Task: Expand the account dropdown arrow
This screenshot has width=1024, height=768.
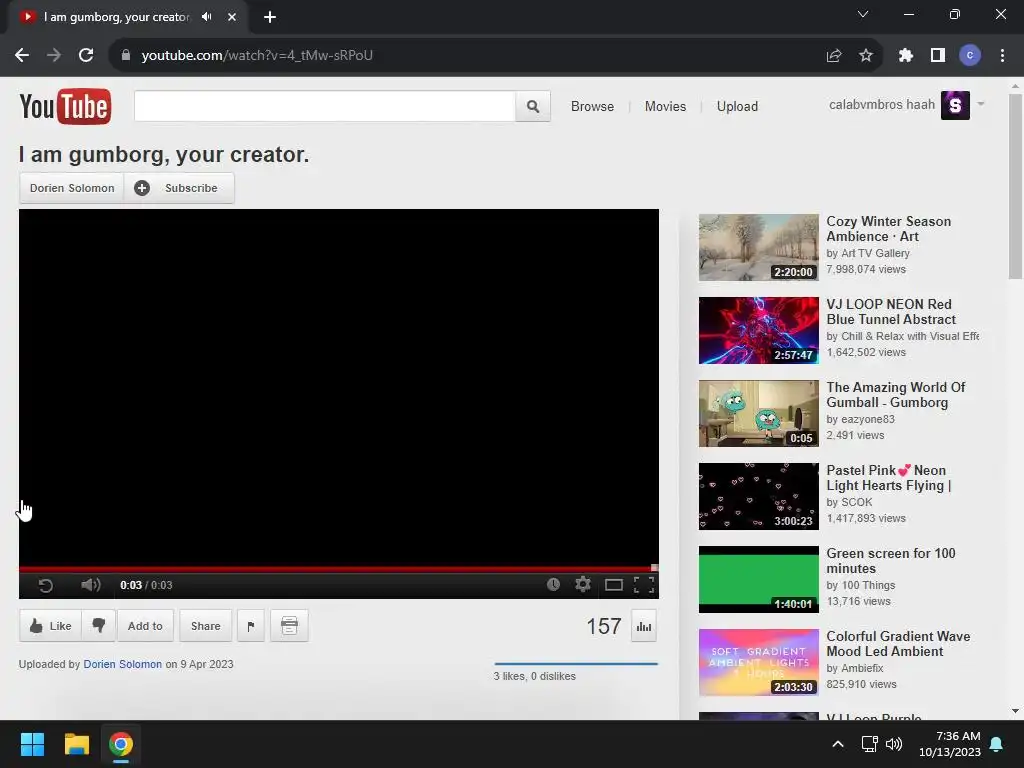Action: (980, 104)
